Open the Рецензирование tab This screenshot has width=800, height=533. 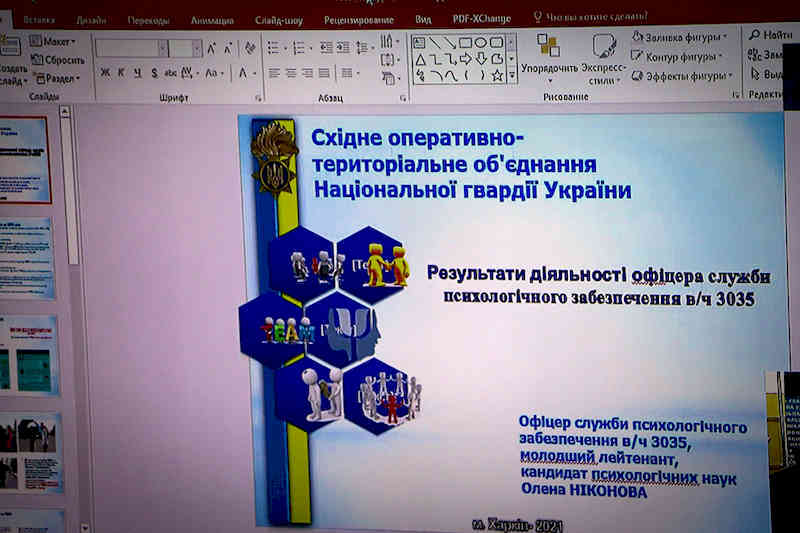coord(359,20)
